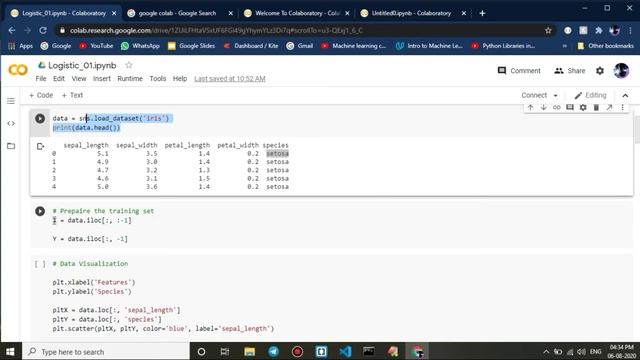
Task: Toggle the cell output view icon
Action: point(40,146)
